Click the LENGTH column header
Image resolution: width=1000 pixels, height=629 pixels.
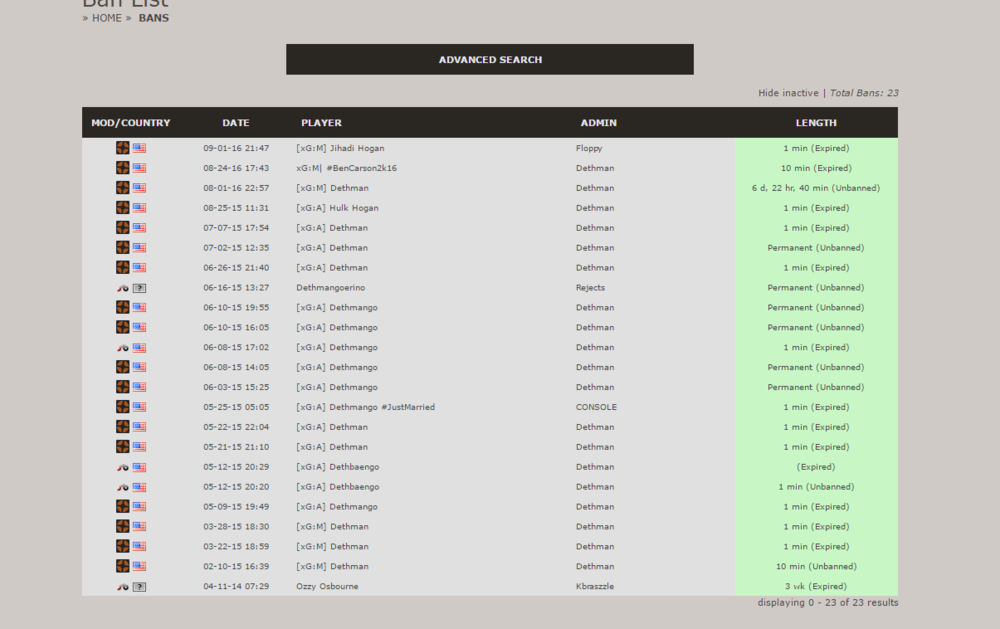(816, 122)
